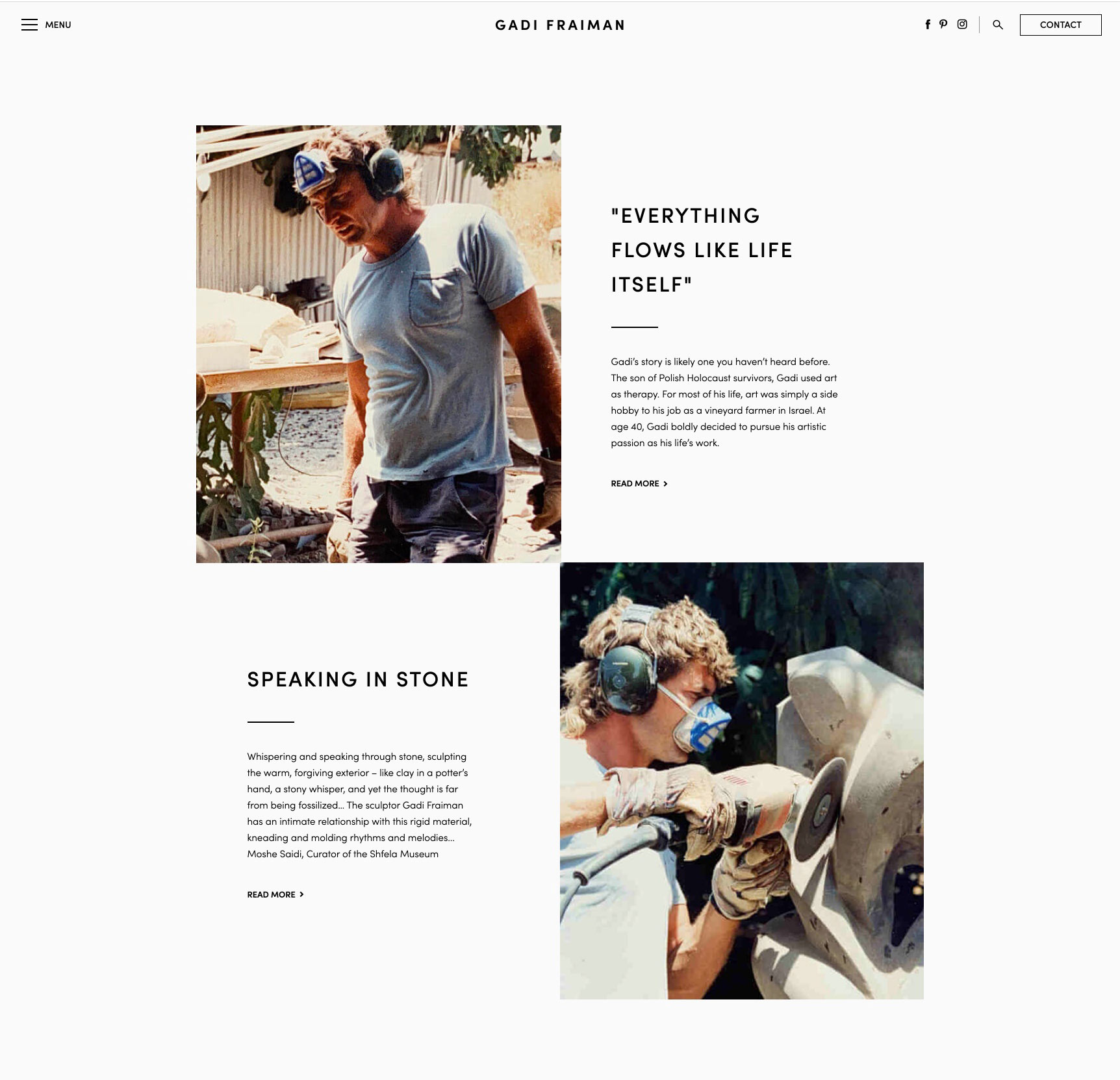The image size is (1120, 1080).
Task: Click chevron arrow beside second READ MORE
Action: pyautogui.click(x=301, y=894)
